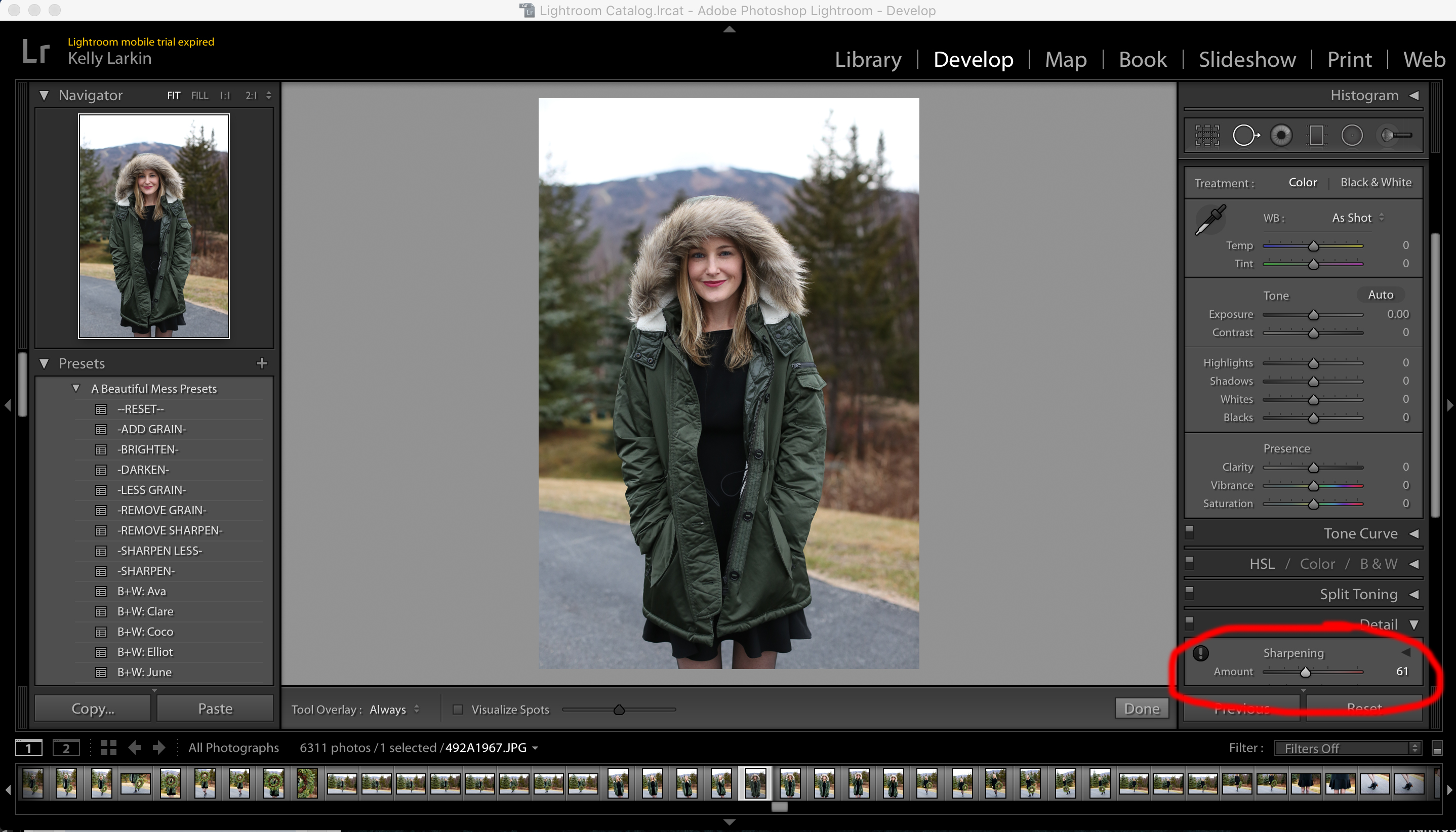The width and height of the screenshot is (1456, 832).
Task: Click the Paste button
Action: (215, 708)
